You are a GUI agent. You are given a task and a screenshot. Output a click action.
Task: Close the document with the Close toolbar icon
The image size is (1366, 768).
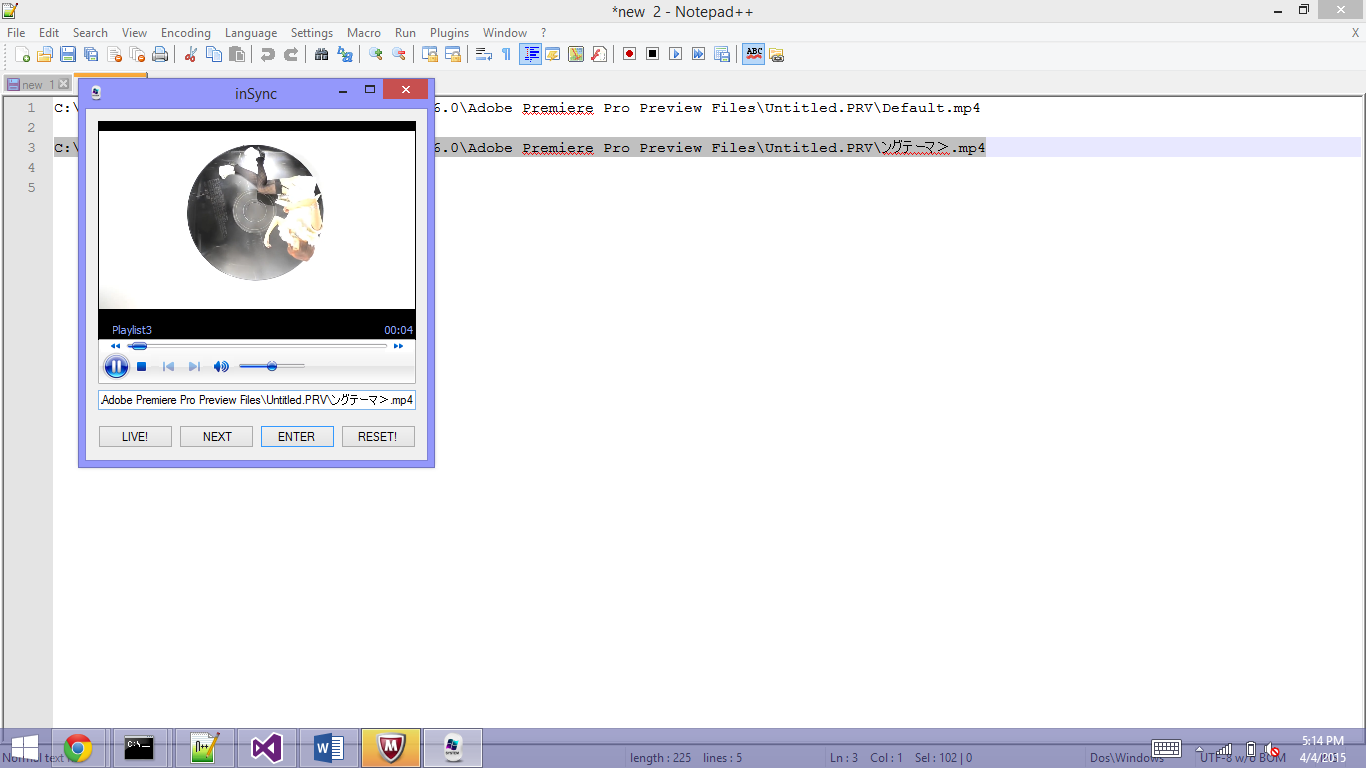point(114,54)
